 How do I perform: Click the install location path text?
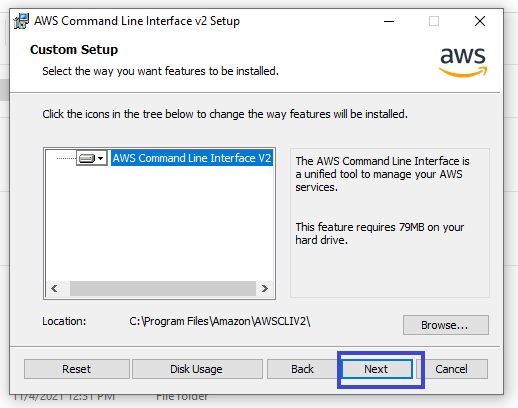[220, 321]
